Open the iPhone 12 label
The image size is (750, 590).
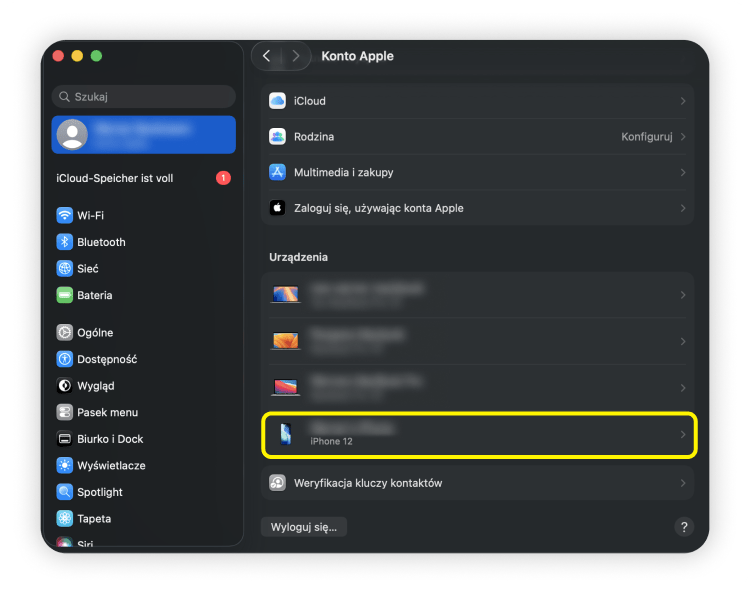pyautogui.click(x=331, y=441)
